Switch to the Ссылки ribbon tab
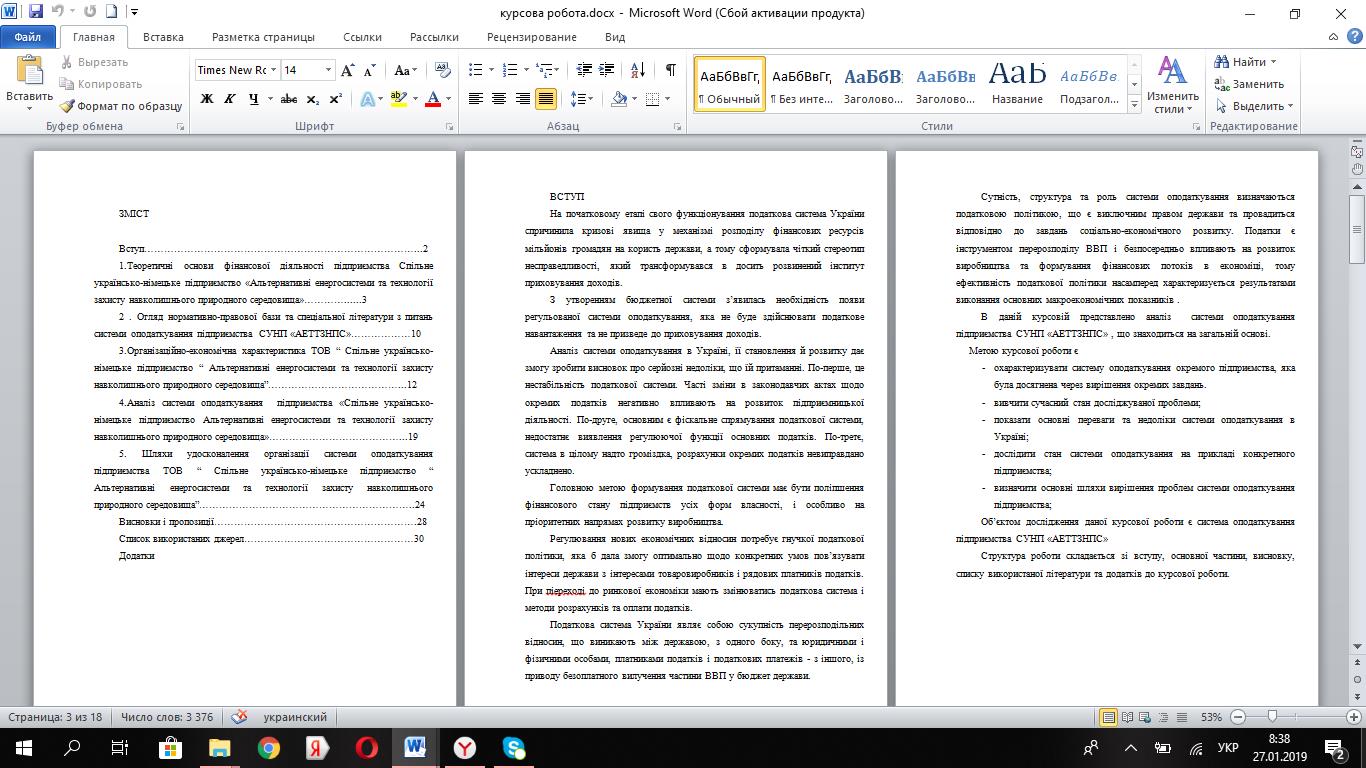 tap(362, 37)
